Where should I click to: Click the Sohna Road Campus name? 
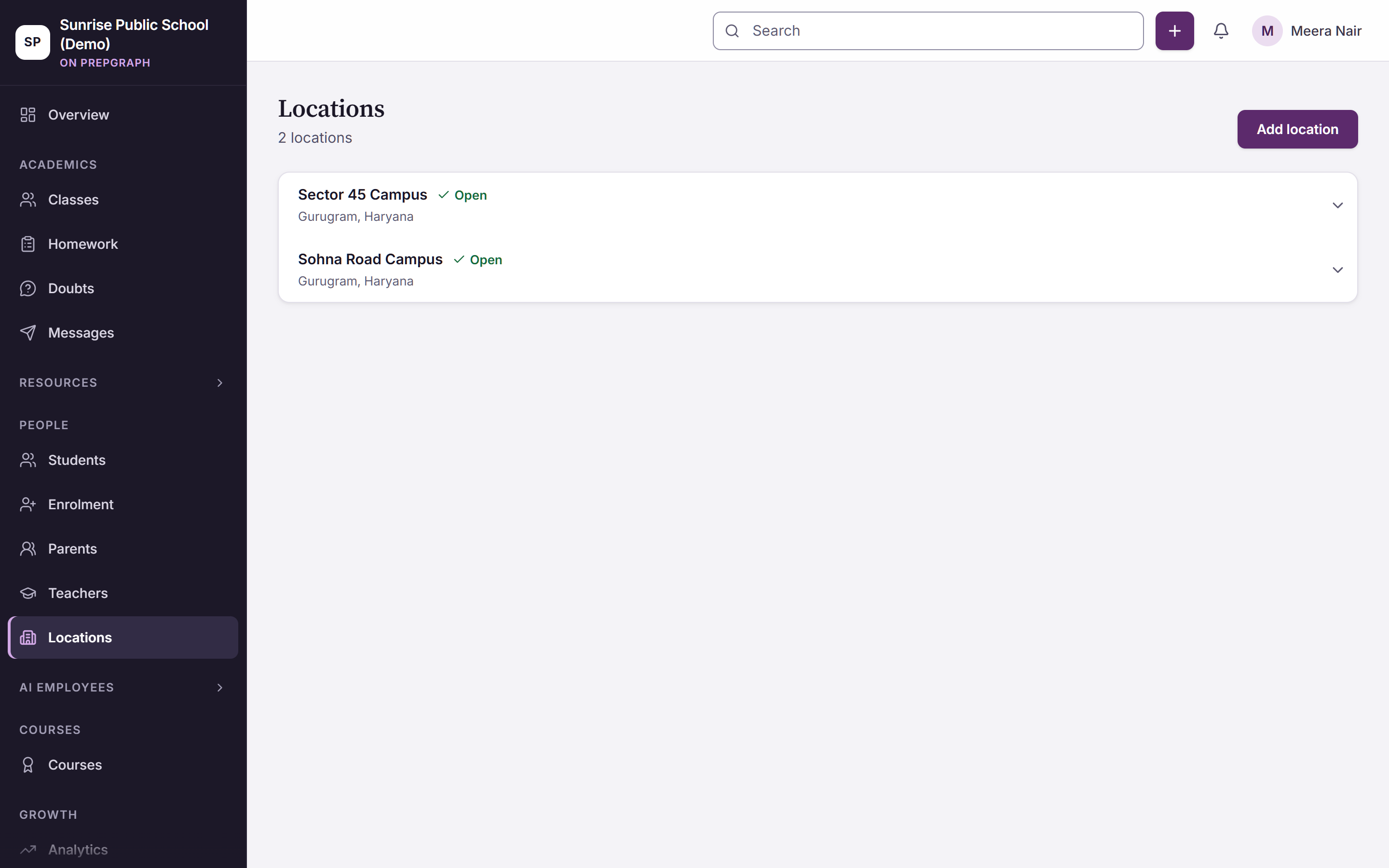tap(370, 259)
